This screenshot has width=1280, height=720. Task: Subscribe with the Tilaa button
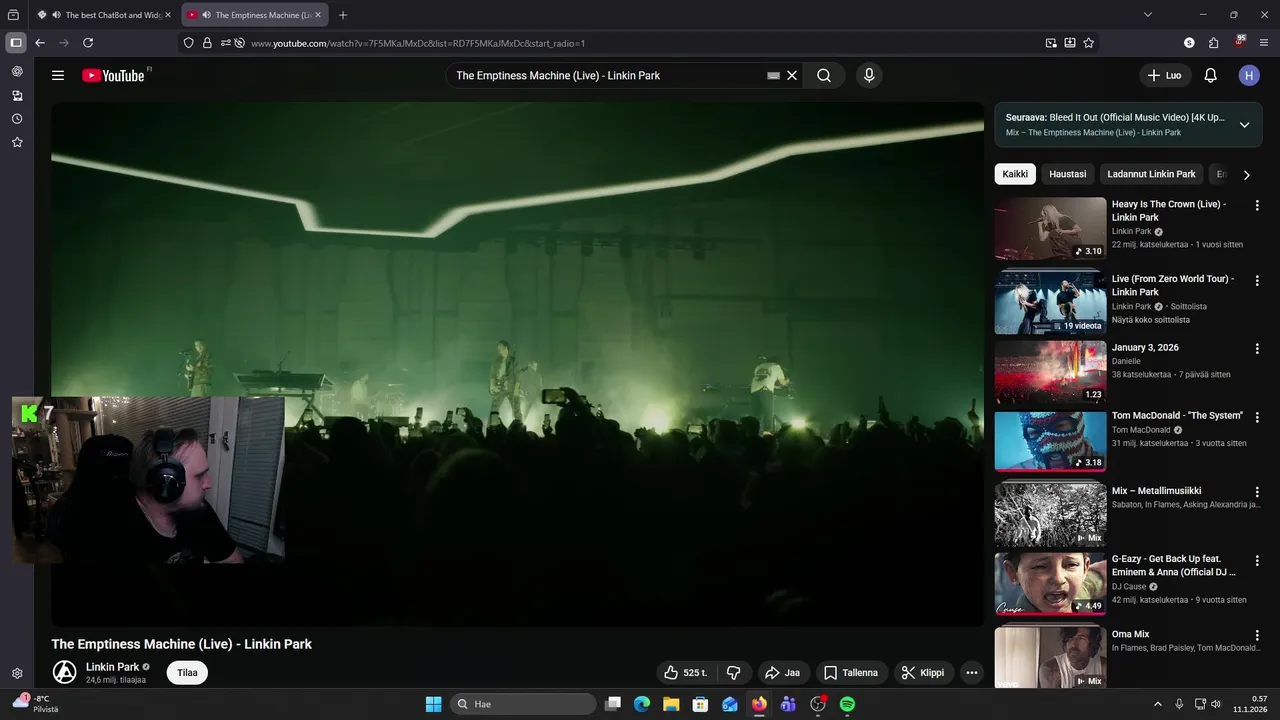(187, 673)
